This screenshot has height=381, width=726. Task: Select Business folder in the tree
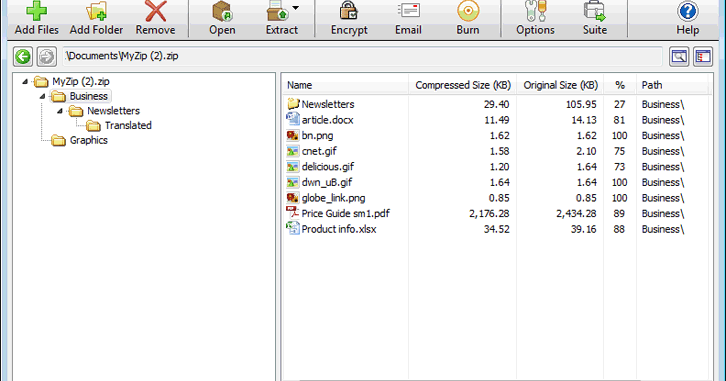89,96
